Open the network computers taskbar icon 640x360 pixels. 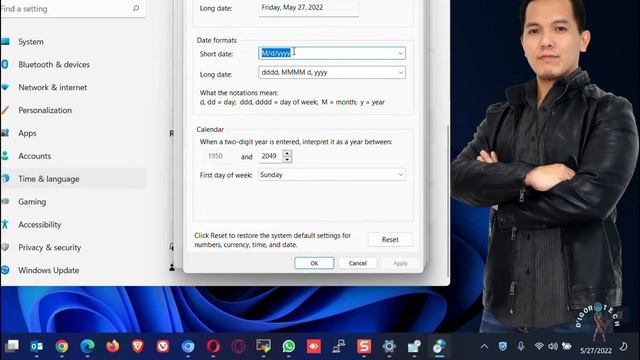339,346
